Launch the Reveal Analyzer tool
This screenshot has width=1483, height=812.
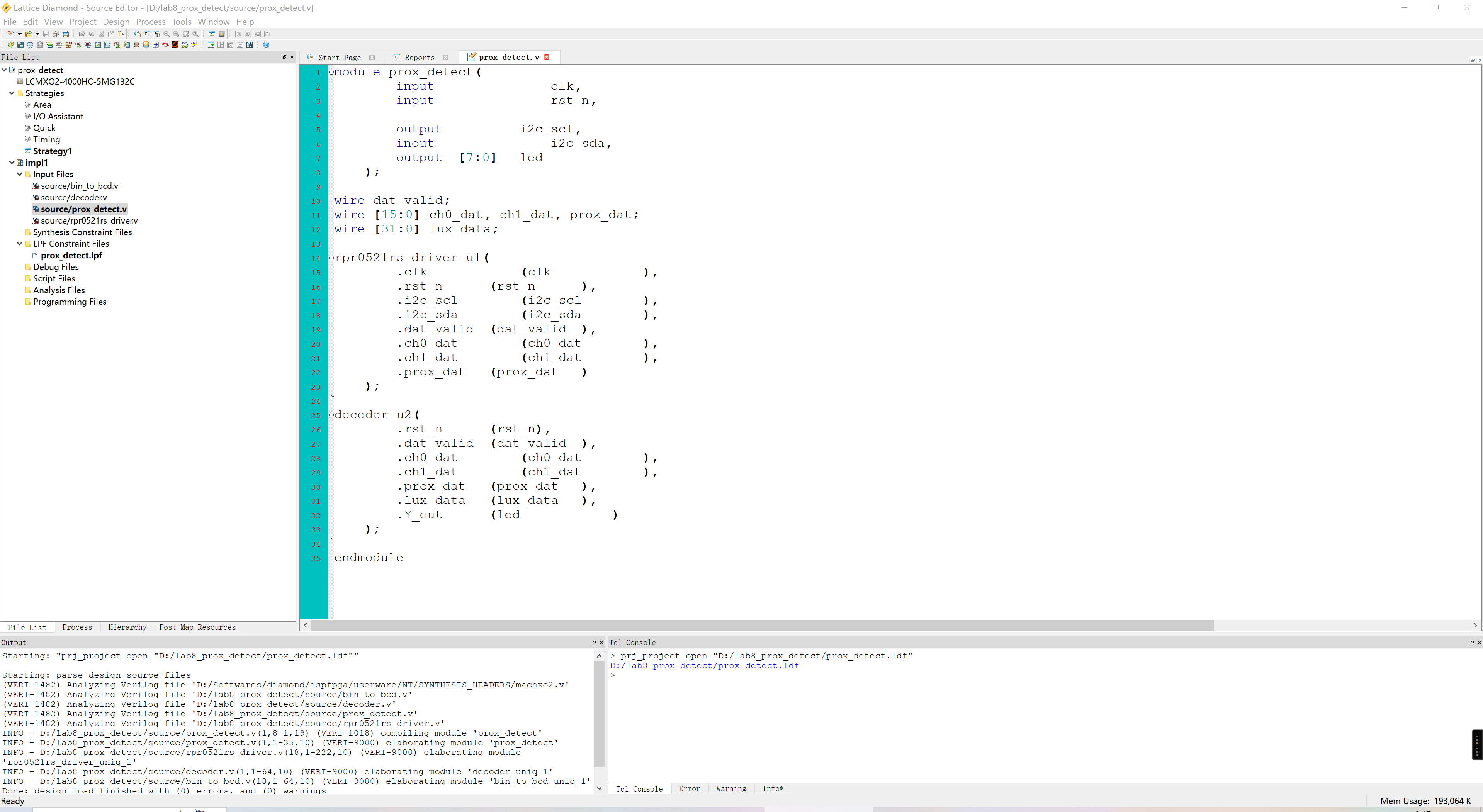click(x=88, y=45)
